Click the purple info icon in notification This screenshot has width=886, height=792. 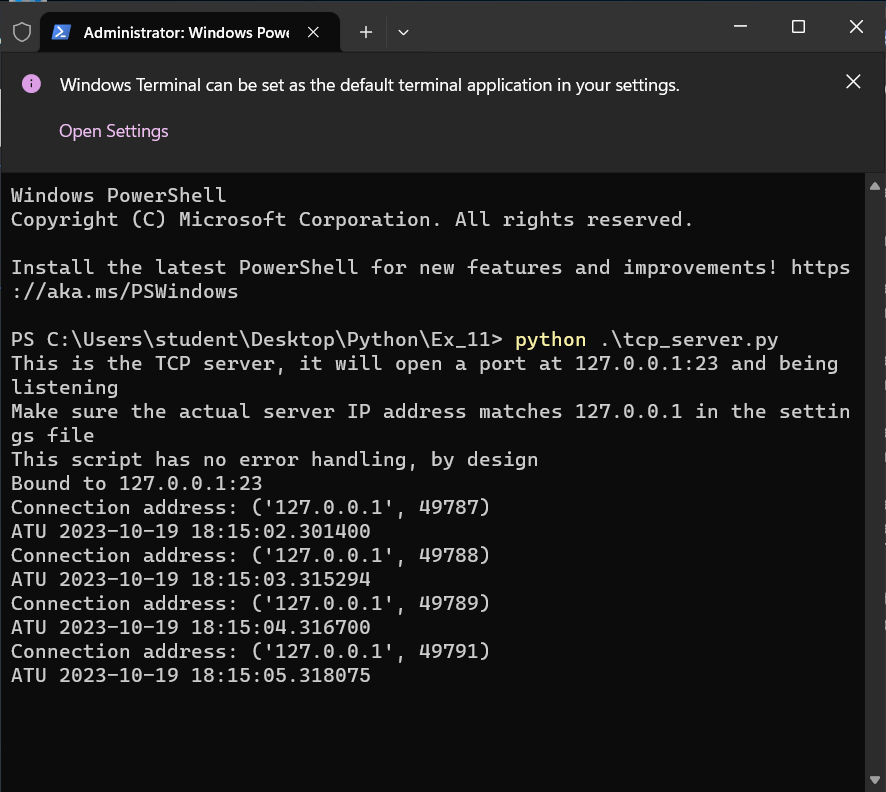pyautogui.click(x=31, y=84)
